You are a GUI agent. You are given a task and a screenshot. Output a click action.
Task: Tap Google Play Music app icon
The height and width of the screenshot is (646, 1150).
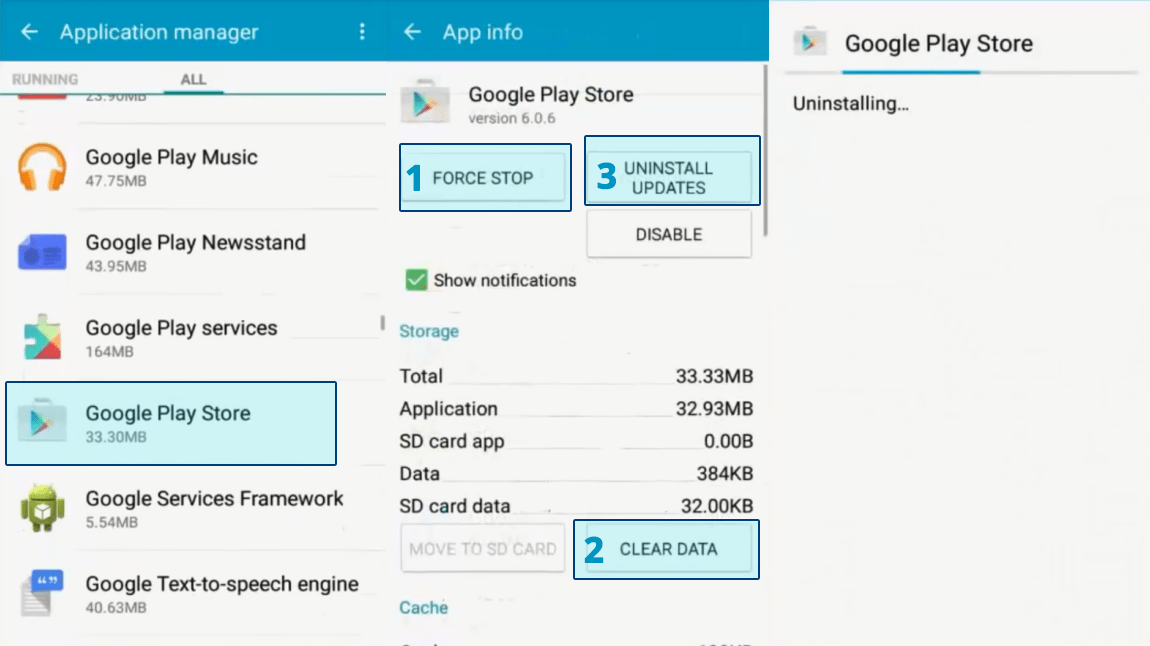(x=42, y=167)
